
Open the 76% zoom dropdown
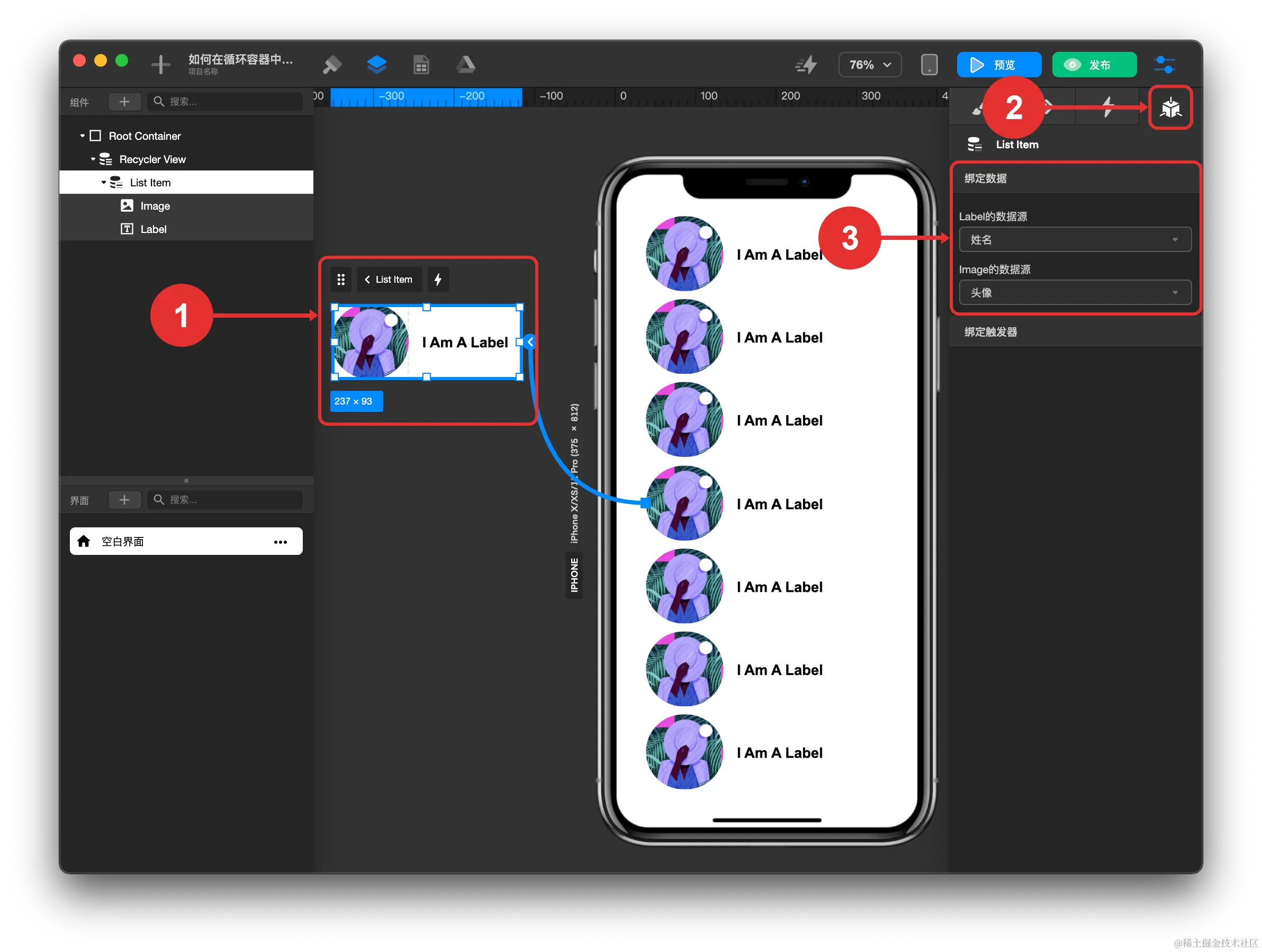tap(870, 65)
